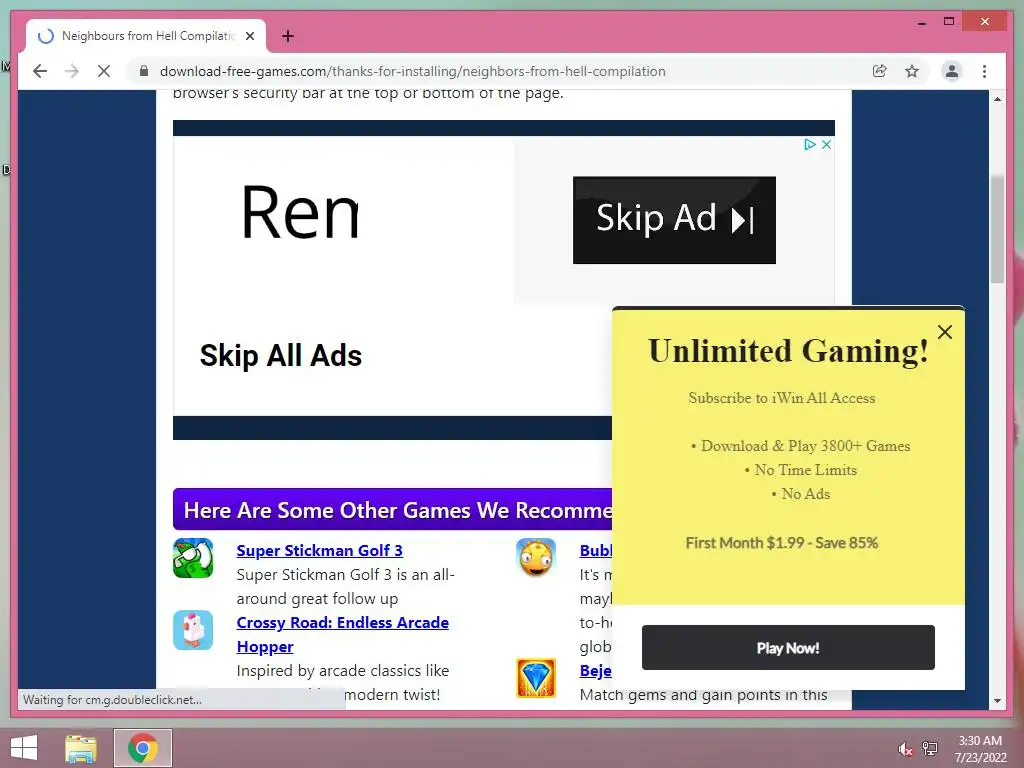This screenshot has width=1024, height=768.
Task: Close the Neighbours from Hell tab
Action: pos(250,36)
